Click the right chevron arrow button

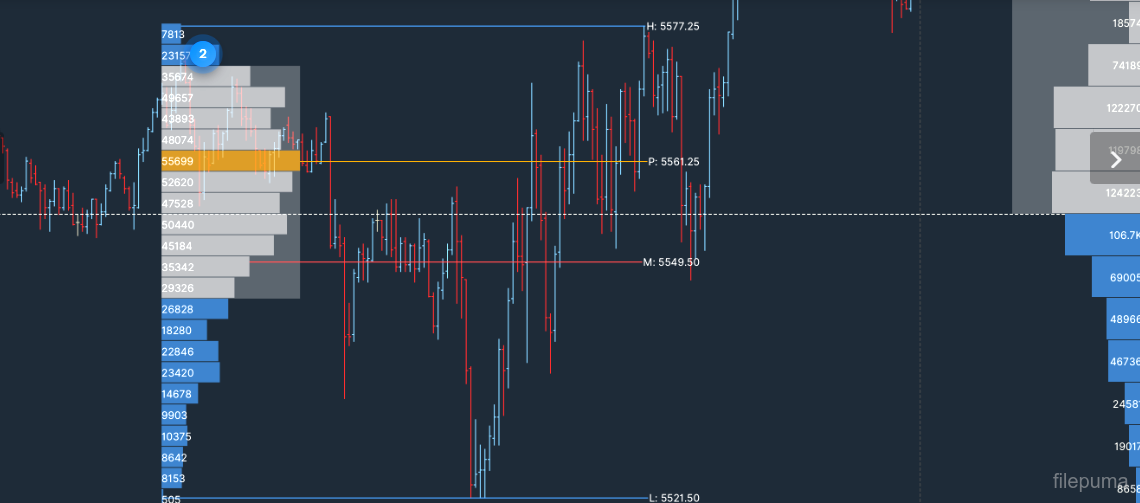coord(1116,159)
